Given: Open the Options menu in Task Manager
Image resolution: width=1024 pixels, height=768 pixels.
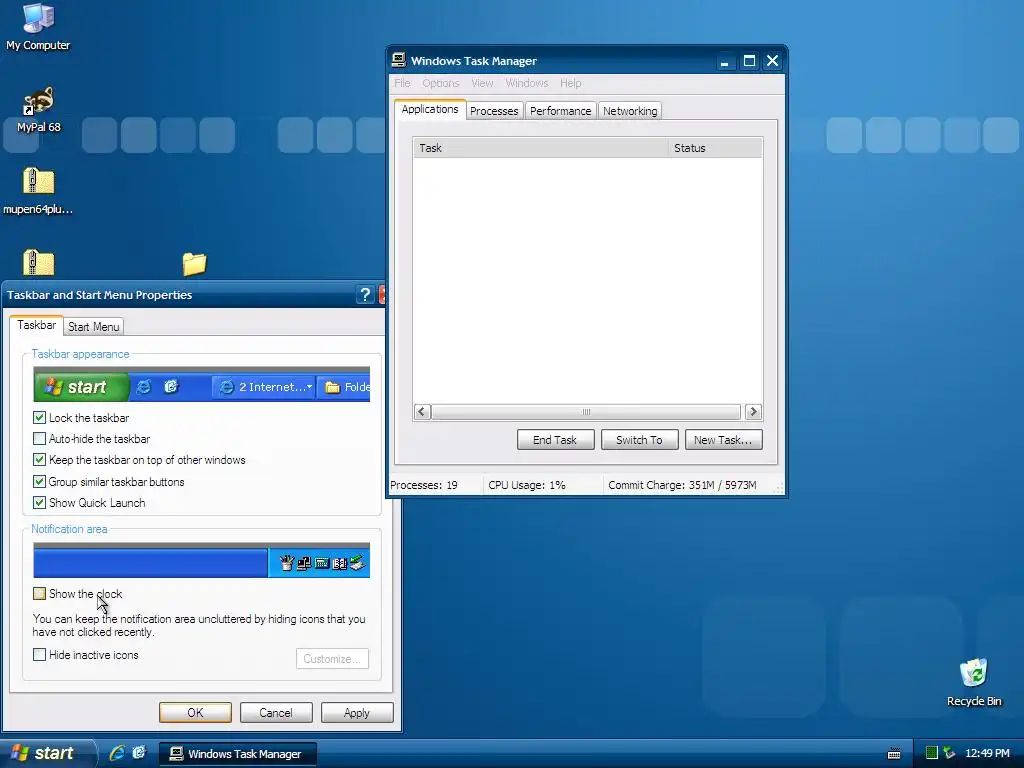Looking at the screenshot, I should pyautogui.click(x=441, y=83).
